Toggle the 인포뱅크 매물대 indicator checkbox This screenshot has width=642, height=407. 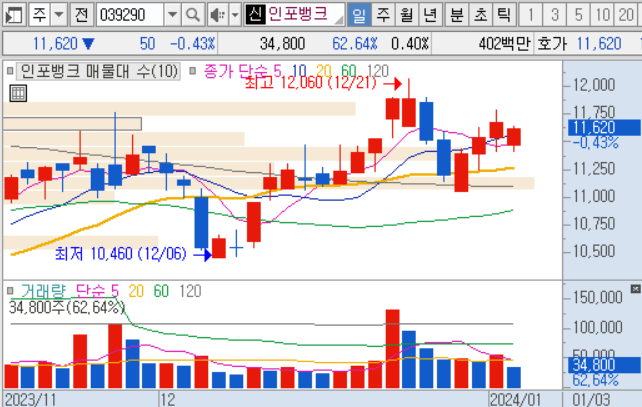10,71
